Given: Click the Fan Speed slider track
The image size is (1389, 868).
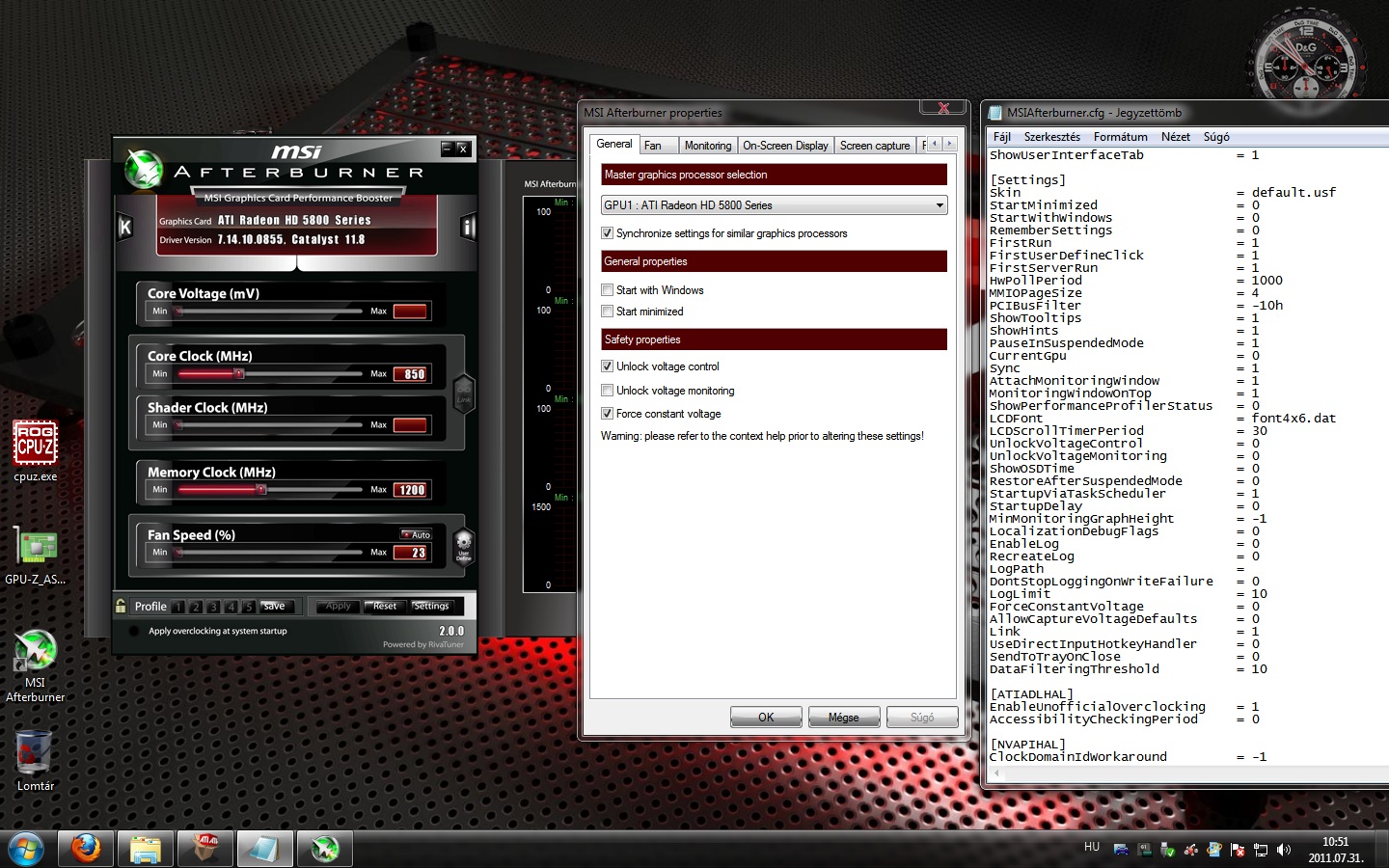Looking at the screenshot, I should point(268,553).
